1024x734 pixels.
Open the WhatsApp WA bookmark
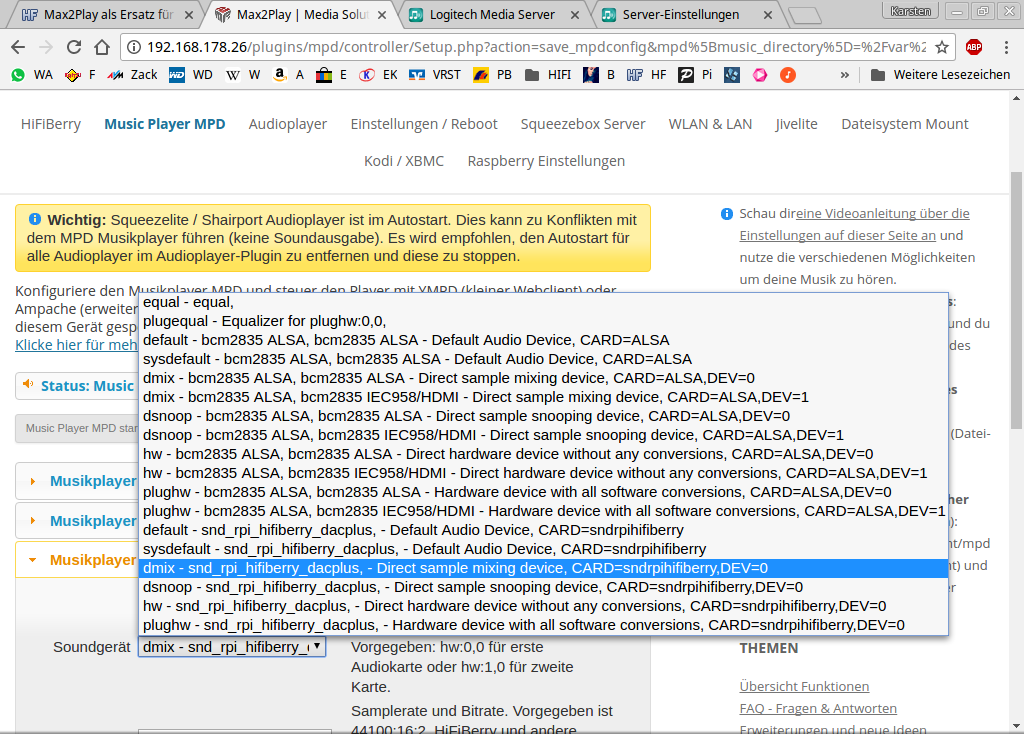click(32, 75)
